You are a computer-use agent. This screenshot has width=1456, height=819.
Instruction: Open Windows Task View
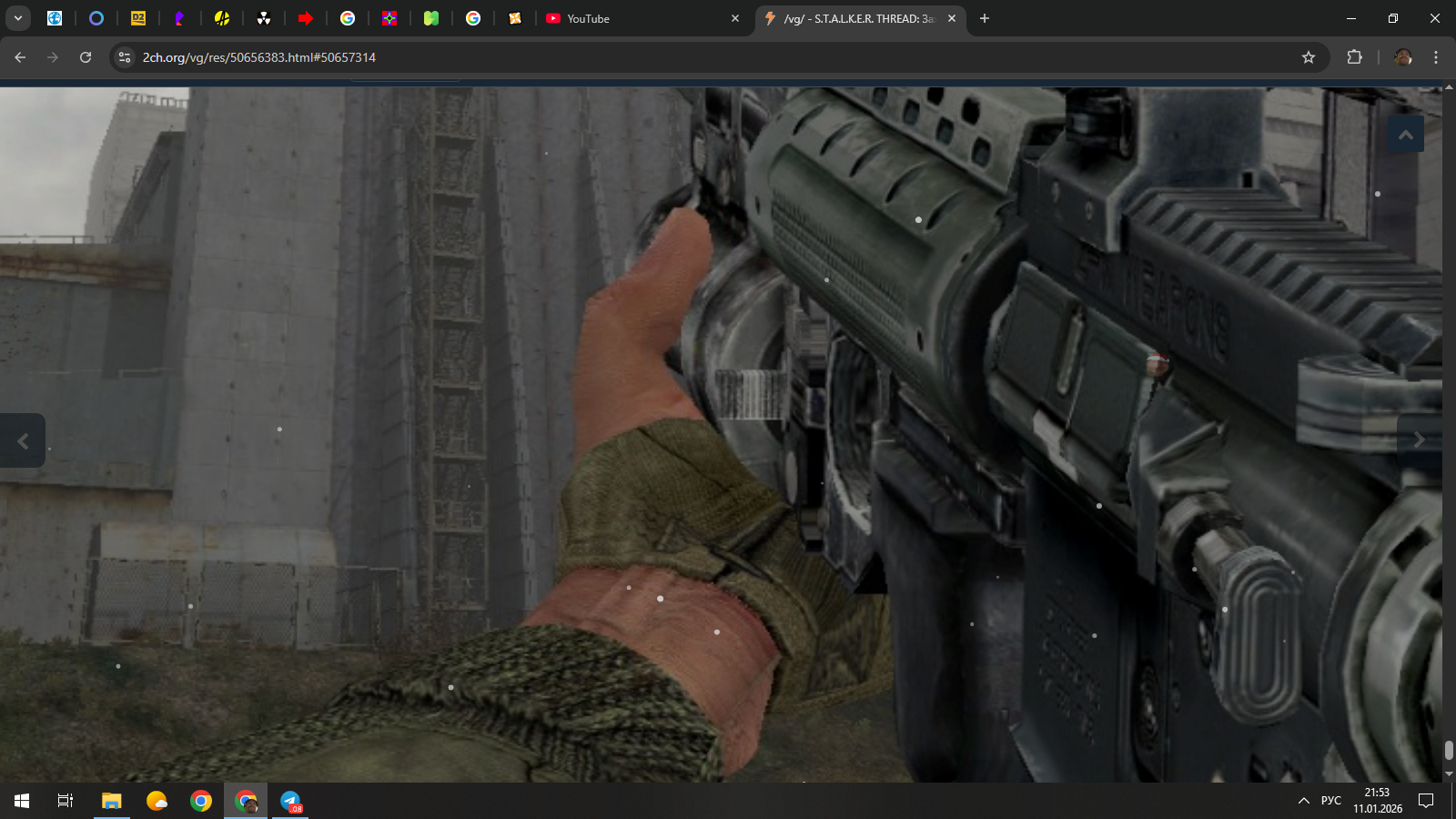66,801
